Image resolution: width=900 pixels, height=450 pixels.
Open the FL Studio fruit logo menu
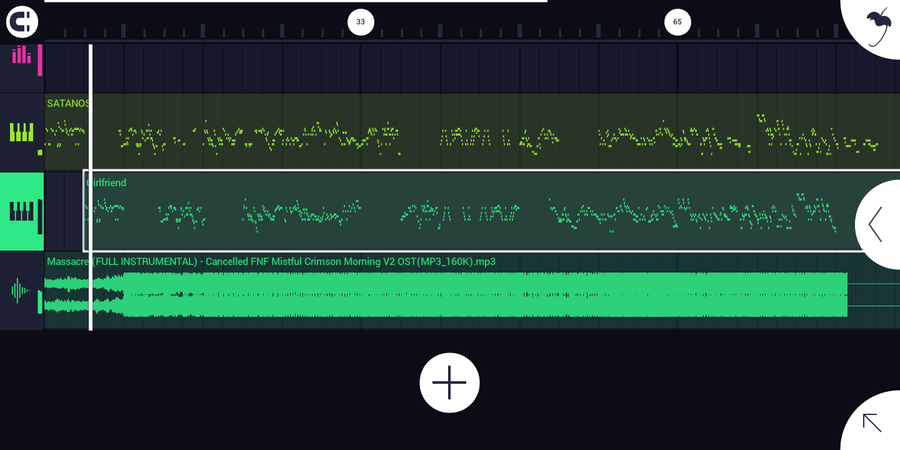[876, 26]
